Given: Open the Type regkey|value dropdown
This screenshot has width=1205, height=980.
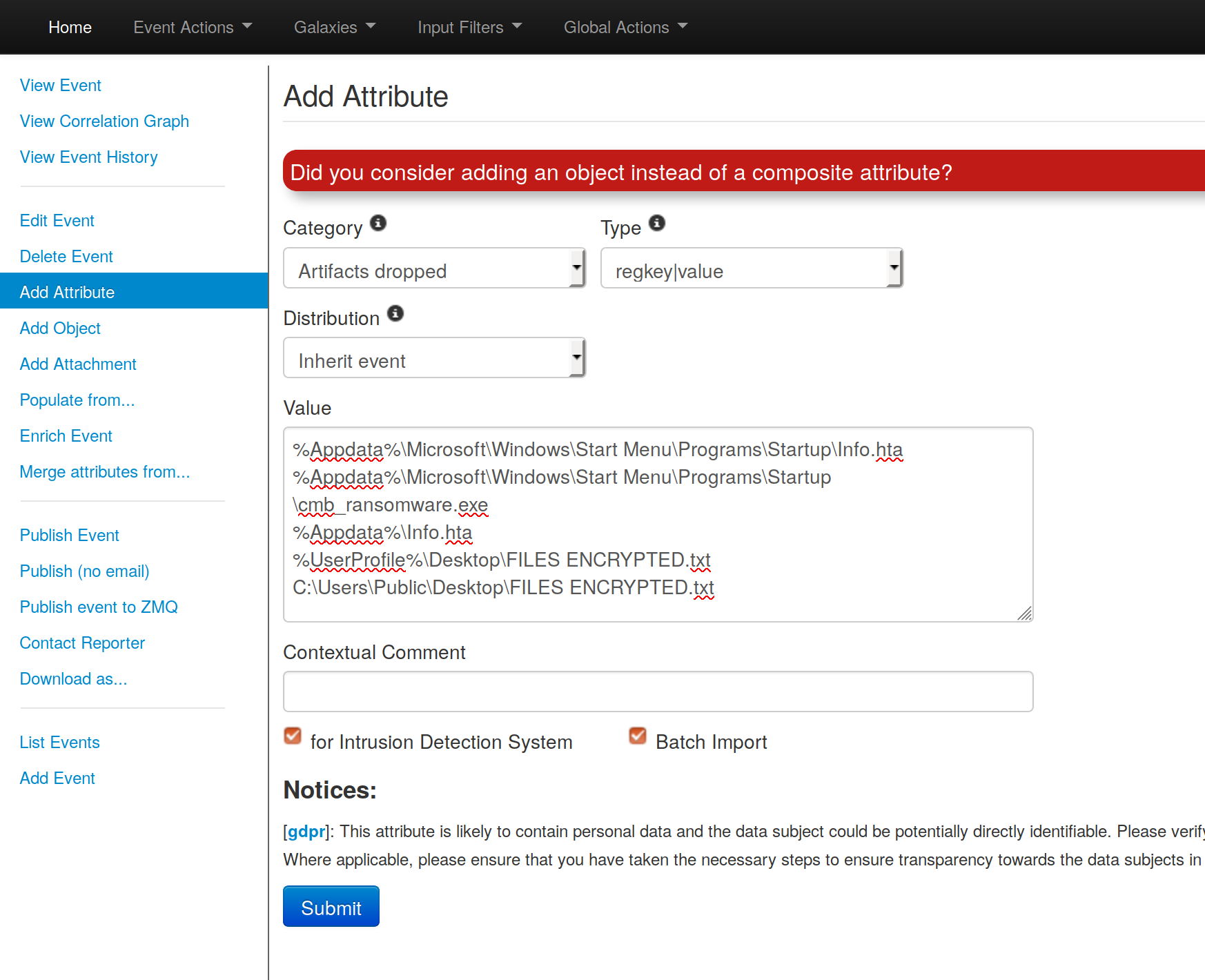Looking at the screenshot, I should click(x=752, y=268).
